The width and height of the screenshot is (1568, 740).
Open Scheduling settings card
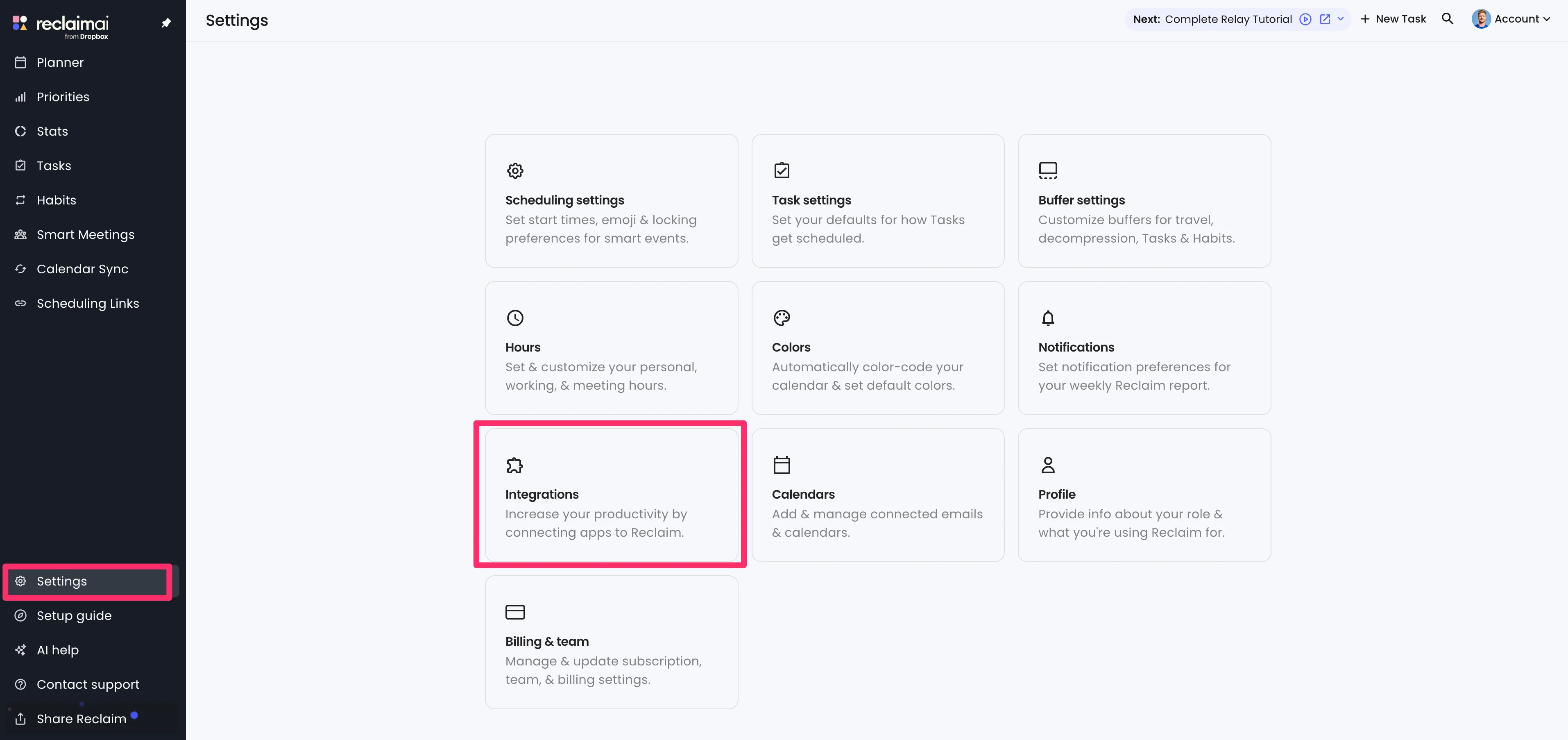610,200
